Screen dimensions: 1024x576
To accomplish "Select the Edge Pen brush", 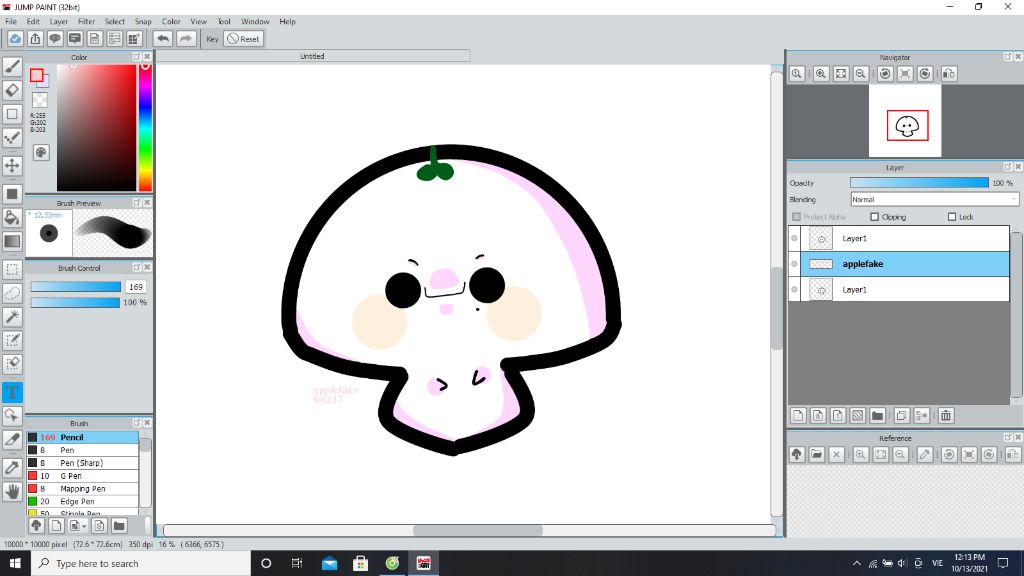I will (x=82, y=502).
